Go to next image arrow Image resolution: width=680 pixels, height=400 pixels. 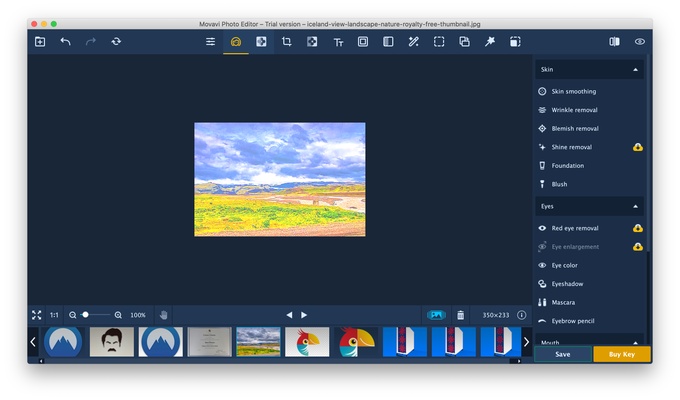[x=304, y=315]
